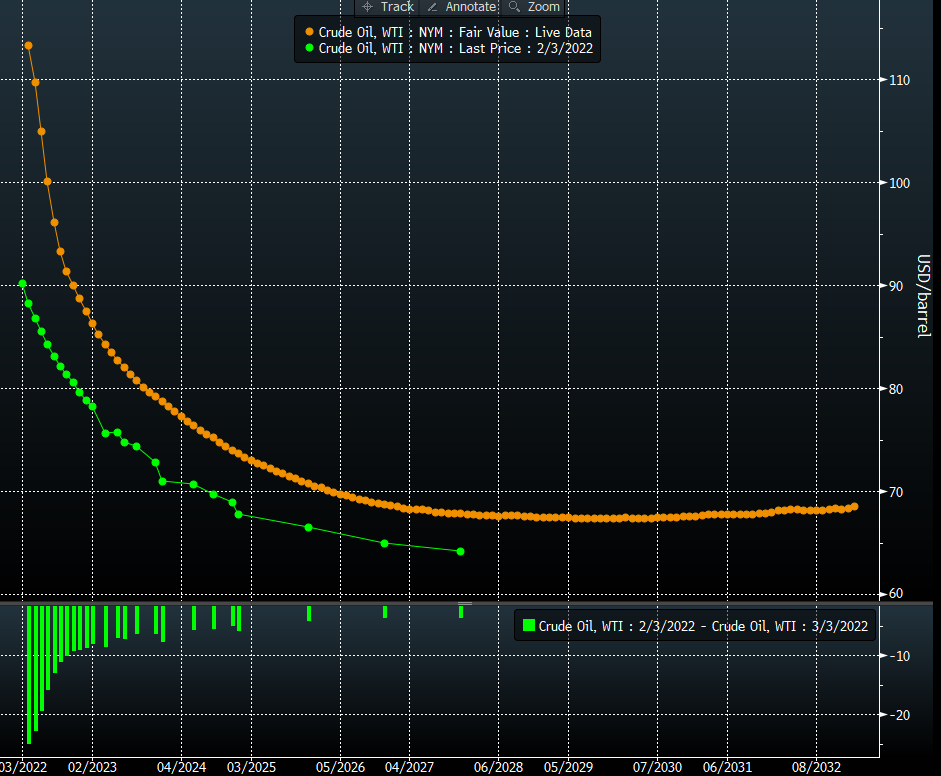Screen dimensions: 941x776
Task: Click the 08/2032 x-axis date label
Action: click(816, 767)
